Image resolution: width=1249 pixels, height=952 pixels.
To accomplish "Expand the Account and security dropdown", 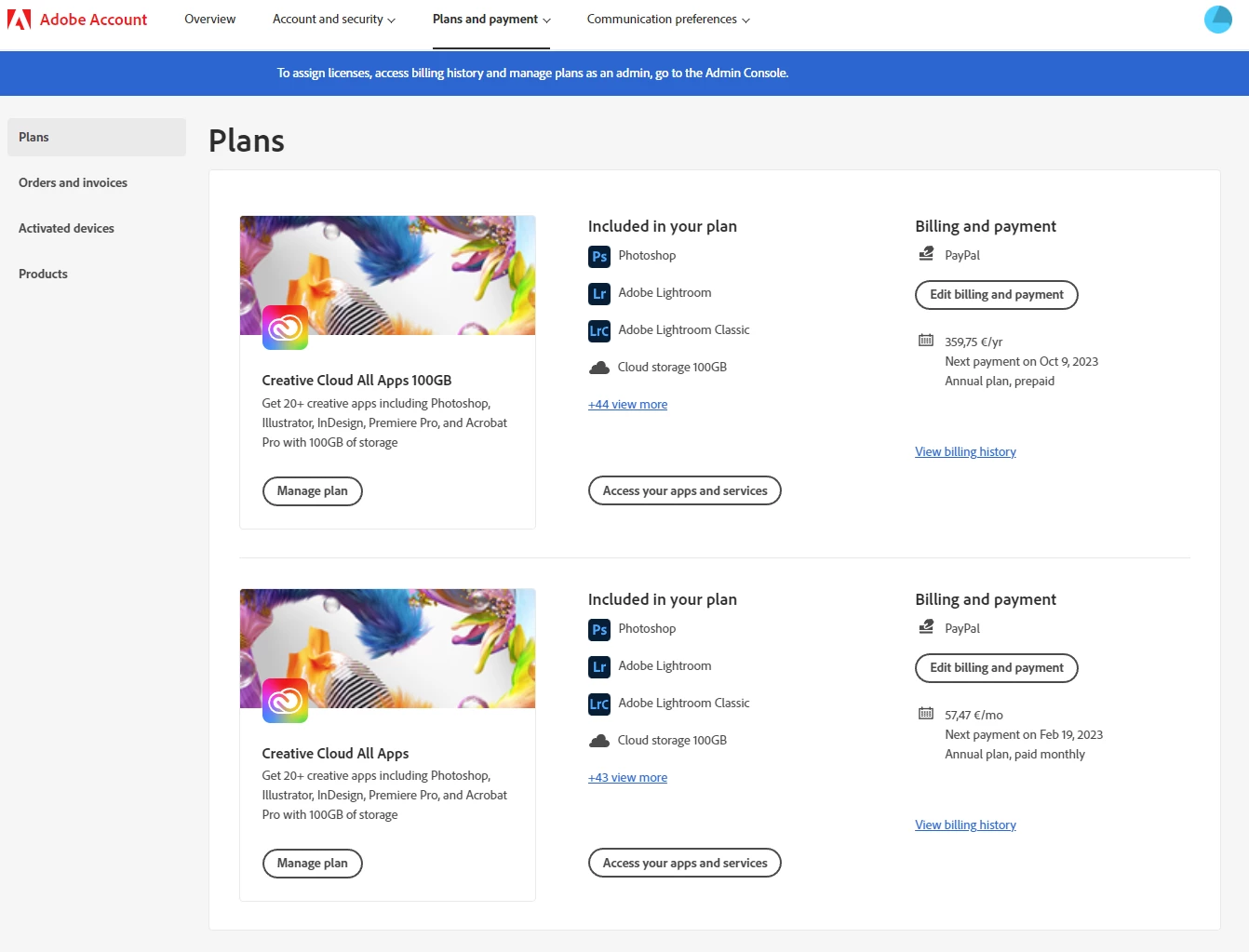I will pyautogui.click(x=333, y=19).
